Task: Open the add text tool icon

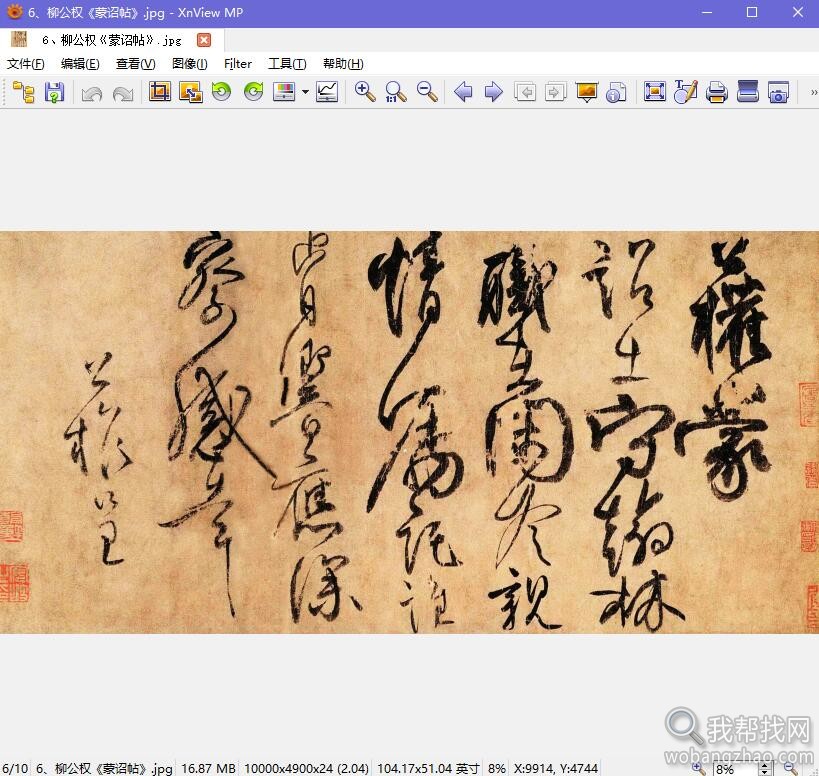Action: (x=686, y=92)
